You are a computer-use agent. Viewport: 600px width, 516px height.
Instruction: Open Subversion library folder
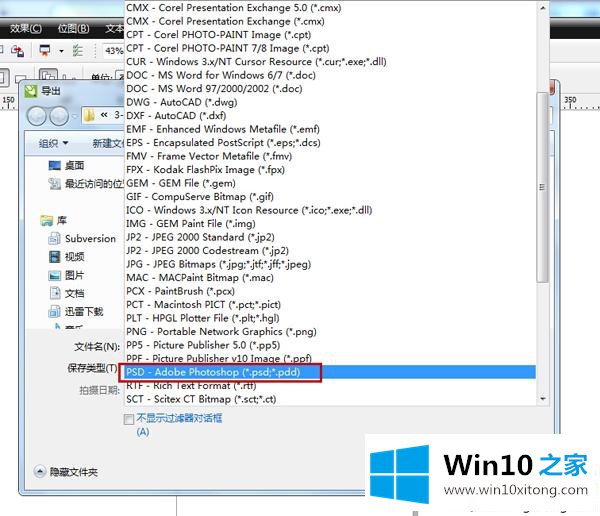tap(82, 239)
